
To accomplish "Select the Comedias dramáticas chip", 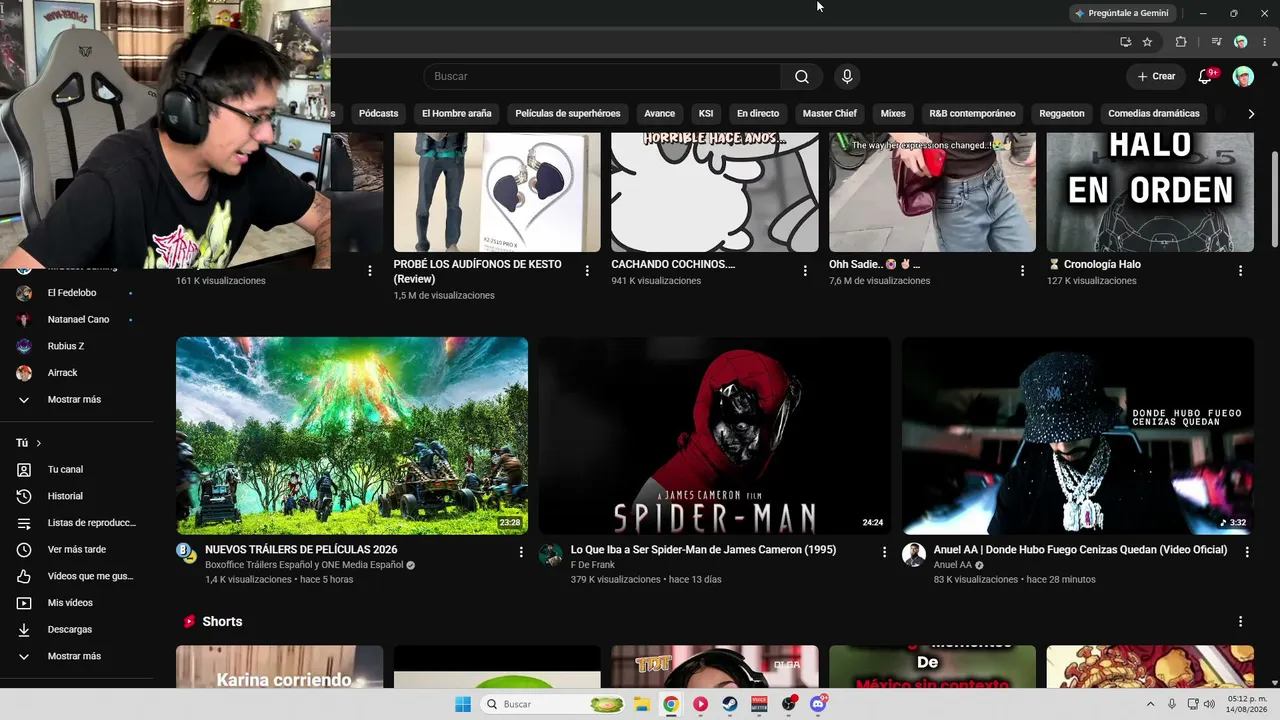I will tap(1154, 114).
